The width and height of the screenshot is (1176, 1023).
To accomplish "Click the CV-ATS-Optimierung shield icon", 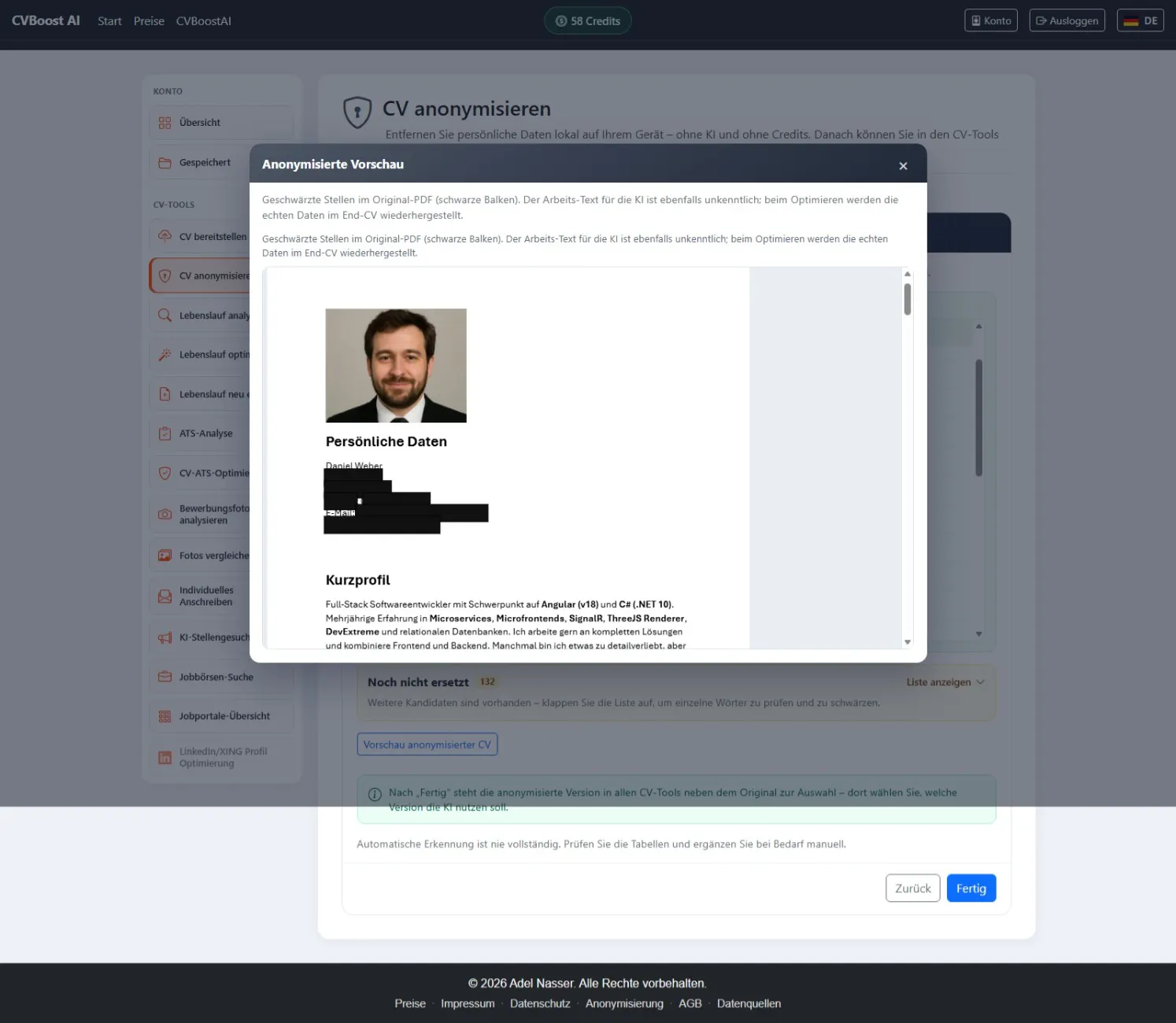I will coord(165,473).
